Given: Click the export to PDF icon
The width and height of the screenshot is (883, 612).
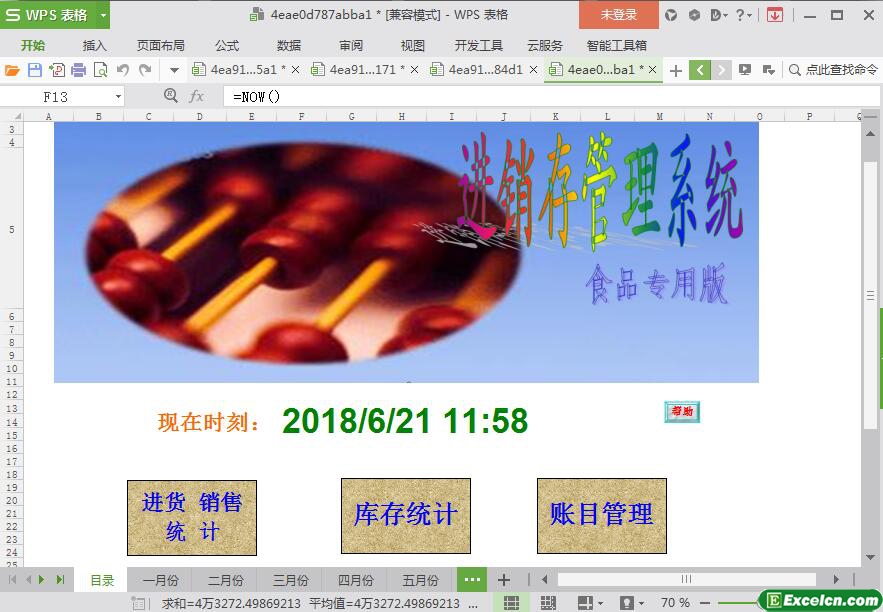Looking at the screenshot, I should coord(56,70).
